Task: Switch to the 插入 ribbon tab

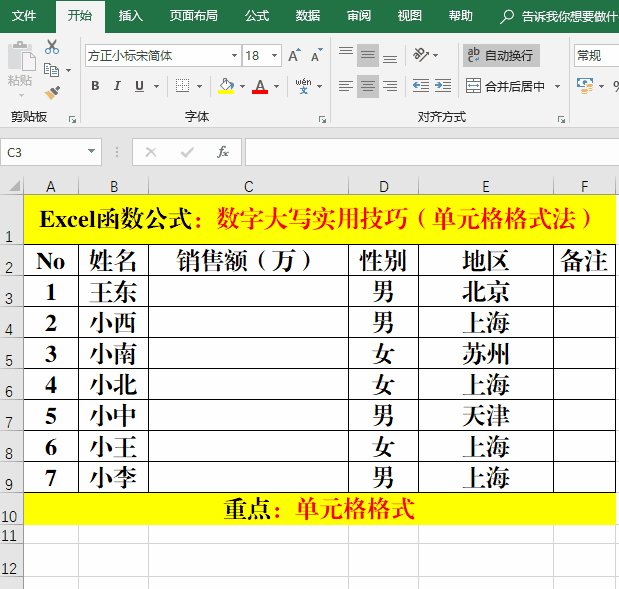Action: click(130, 16)
